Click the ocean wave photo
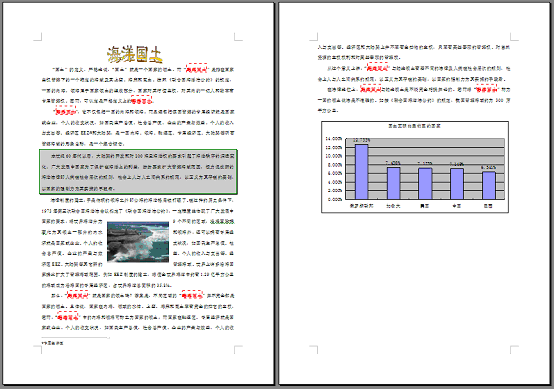The image size is (554, 389). 138,242
